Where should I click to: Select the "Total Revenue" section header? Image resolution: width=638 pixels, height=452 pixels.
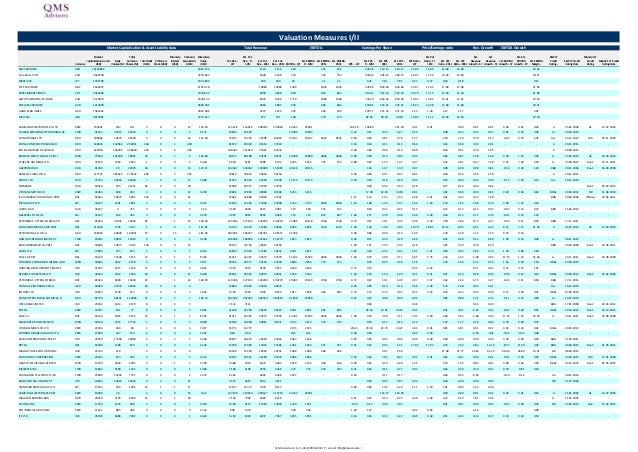(255, 48)
